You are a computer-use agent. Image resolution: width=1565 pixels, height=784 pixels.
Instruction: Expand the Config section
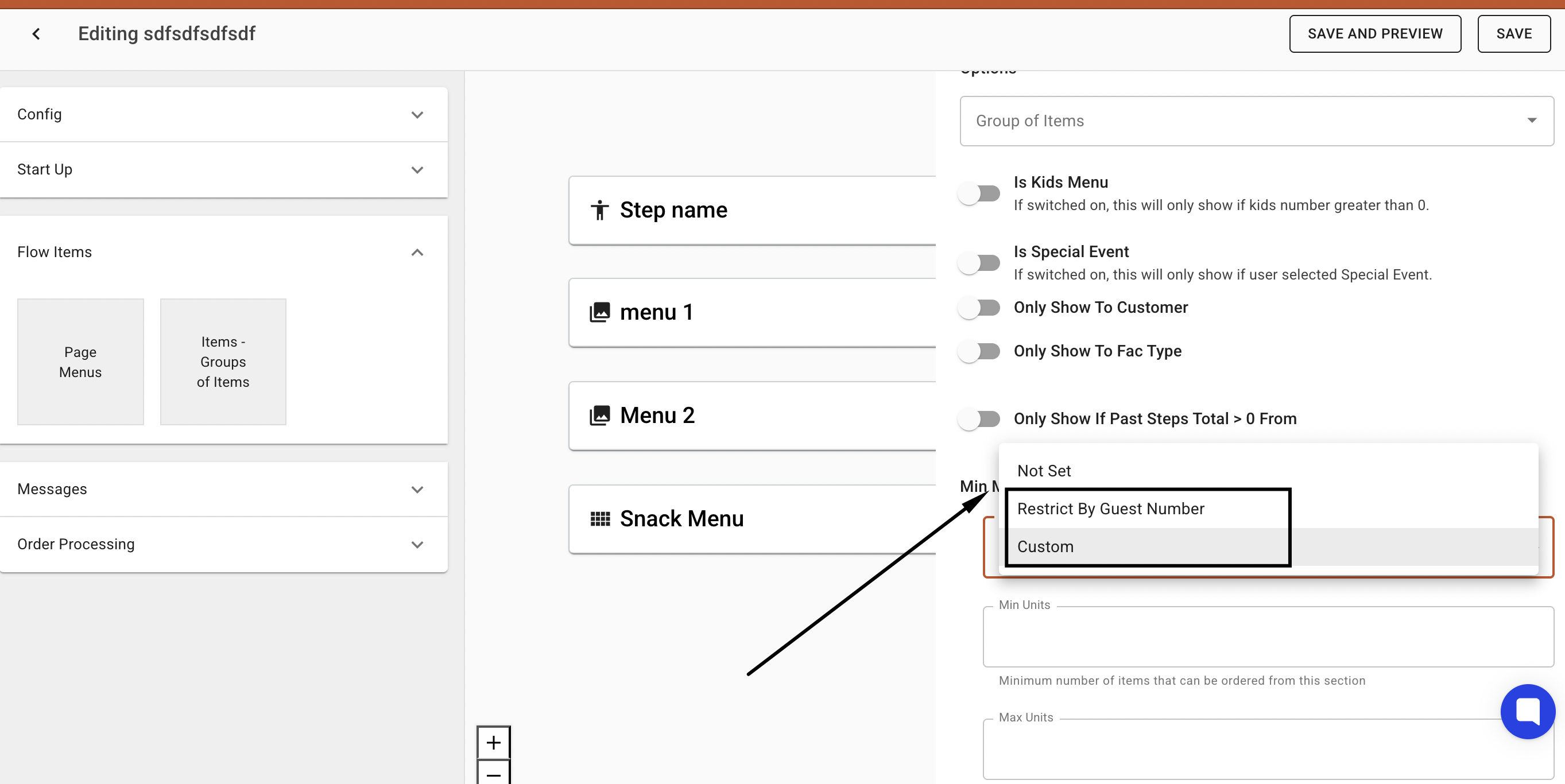pos(417,115)
